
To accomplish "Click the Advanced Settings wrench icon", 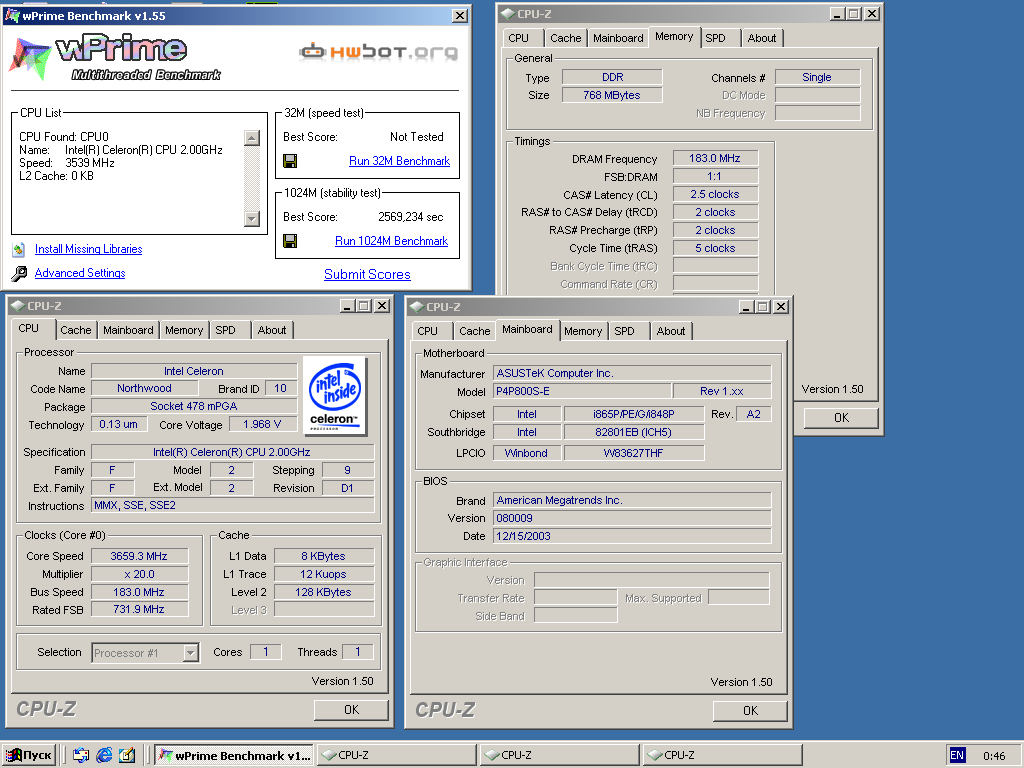I will (x=19, y=273).
